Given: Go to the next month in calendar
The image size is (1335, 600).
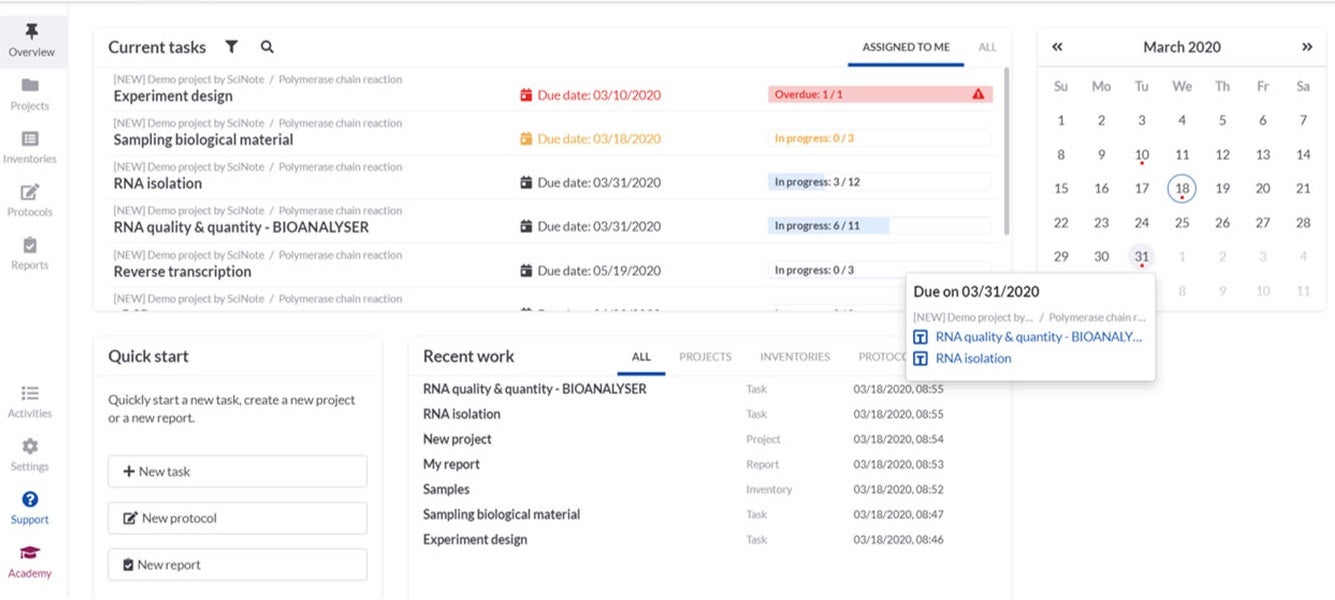Looking at the screenshot, I should (x=1306, y=47).
